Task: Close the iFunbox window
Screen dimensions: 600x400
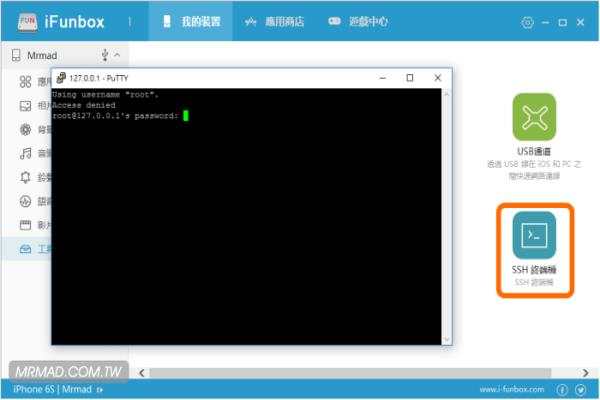Action: pos(580,23)
